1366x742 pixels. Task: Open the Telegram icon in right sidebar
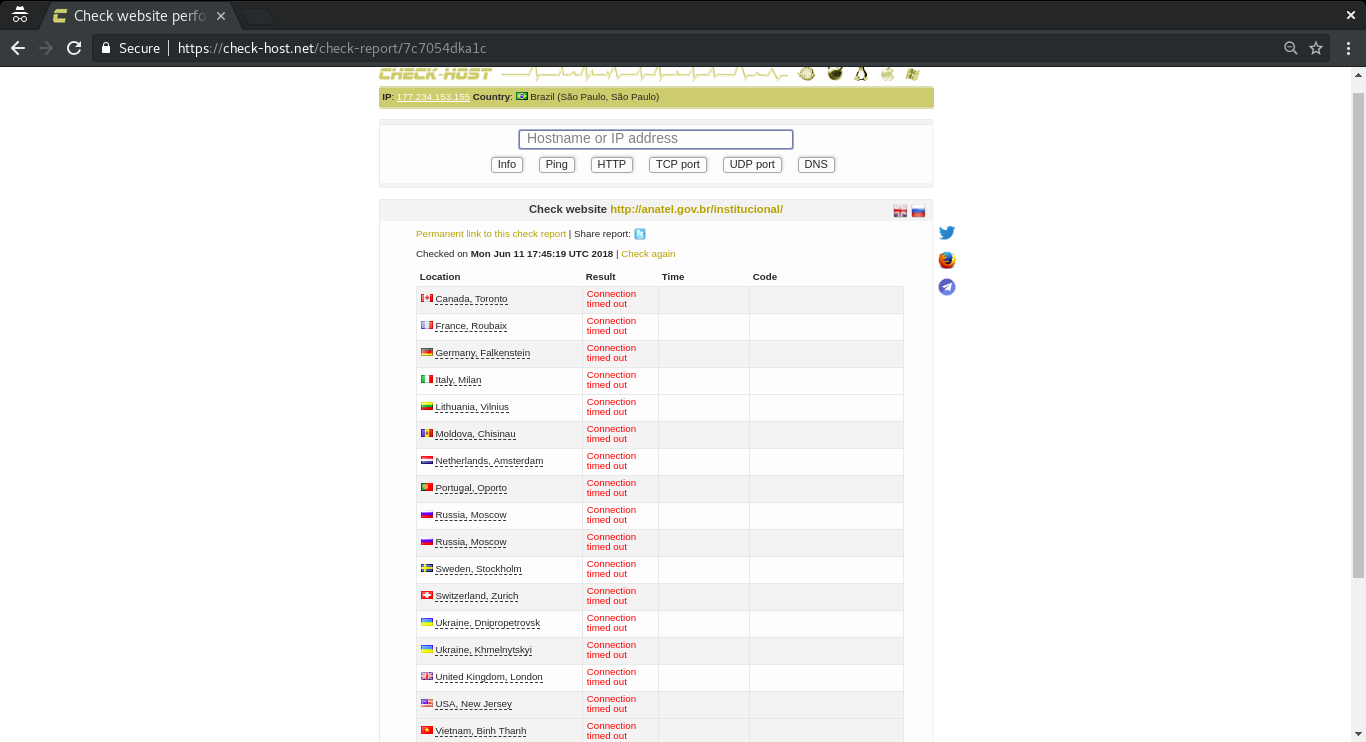pos(947,287)
